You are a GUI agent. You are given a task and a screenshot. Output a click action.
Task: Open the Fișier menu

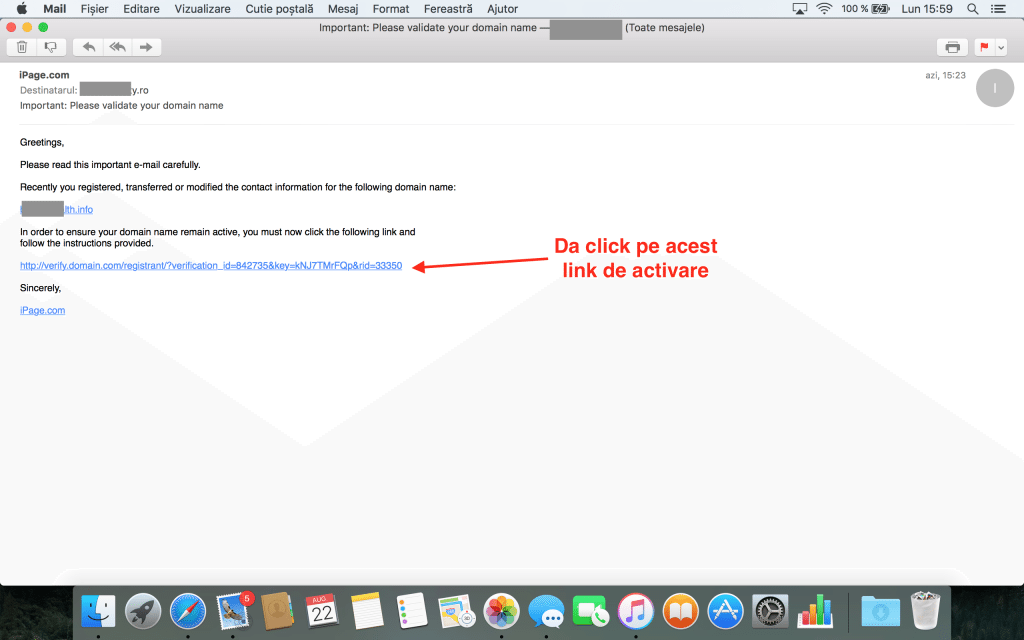pyautogui.click(x=94, y=8)
